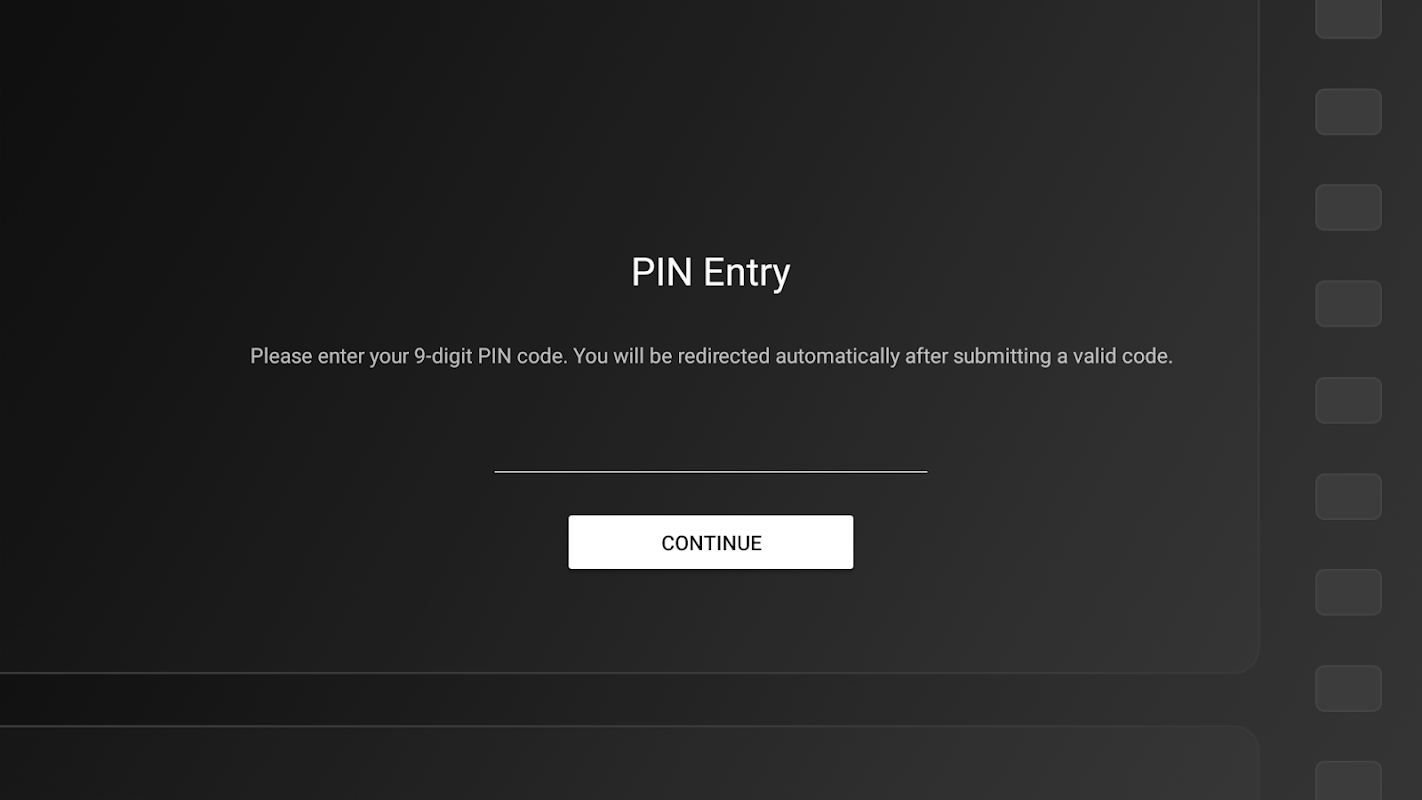Click the topmost partially visible film-strip square
The width and height of the screenshot is (1422, 800).
click(x=1348, y=18)
